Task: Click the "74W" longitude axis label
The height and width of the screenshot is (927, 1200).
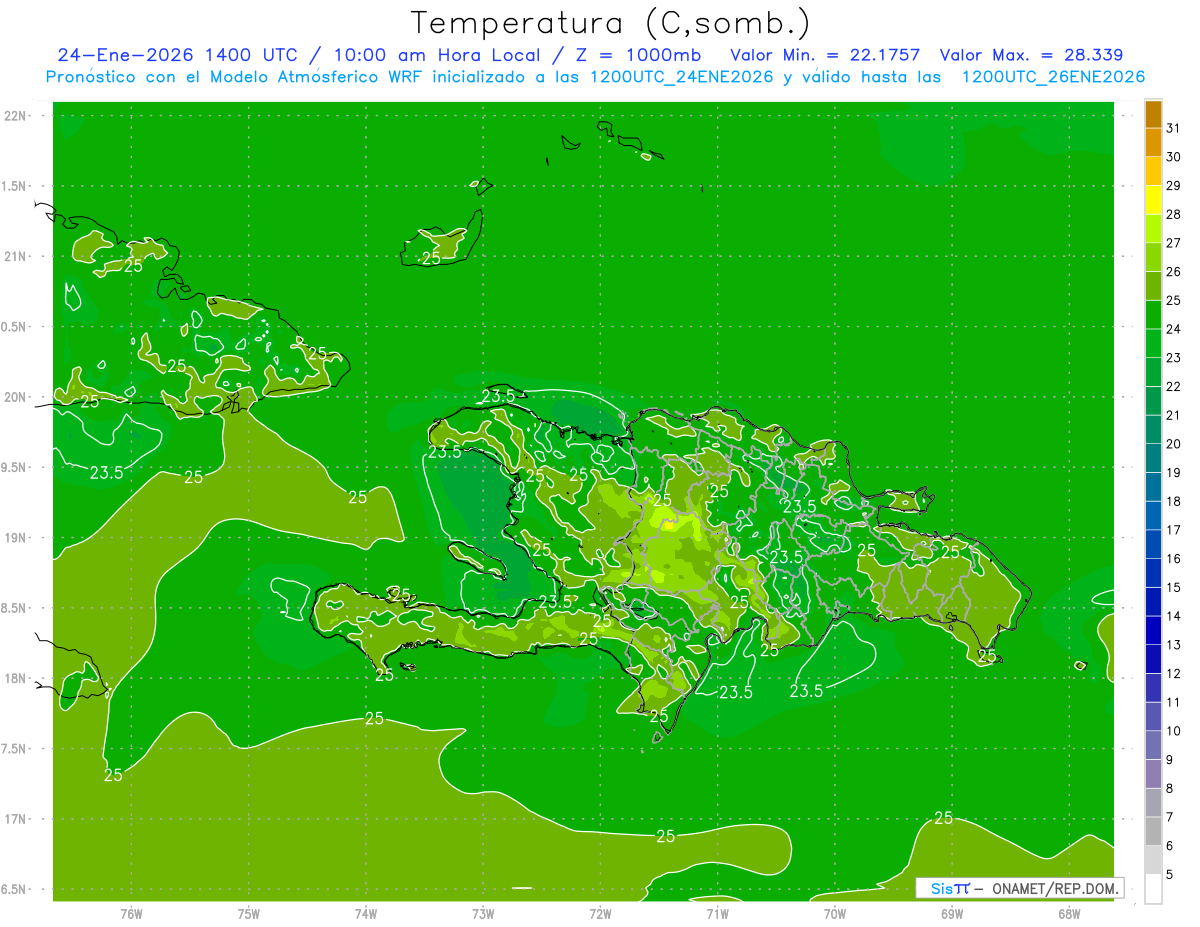Action: (x=366, y=914)
